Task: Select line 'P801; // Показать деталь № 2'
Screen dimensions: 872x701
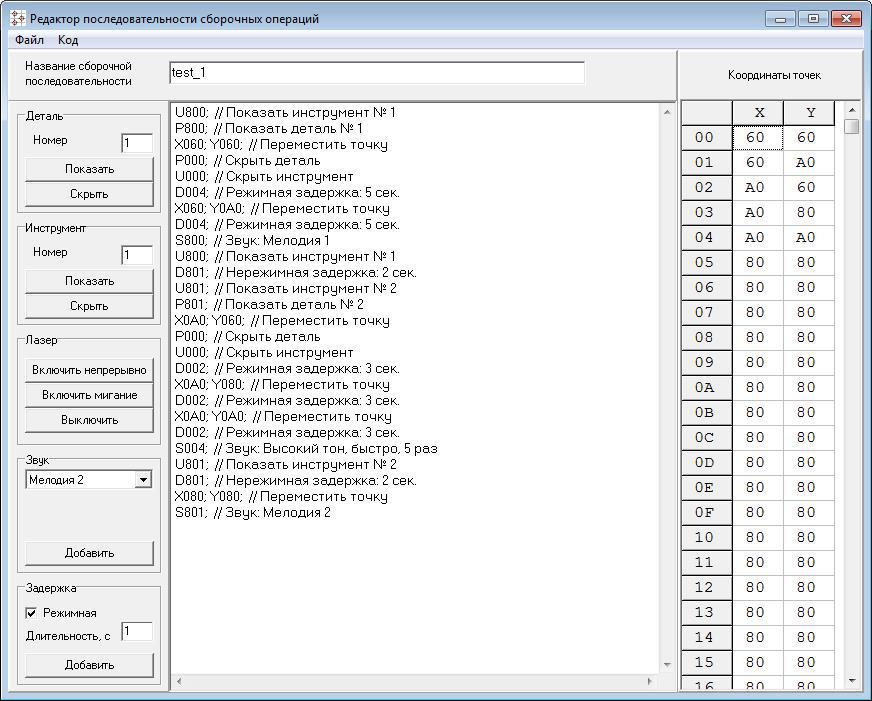Action: pos(269,305)
